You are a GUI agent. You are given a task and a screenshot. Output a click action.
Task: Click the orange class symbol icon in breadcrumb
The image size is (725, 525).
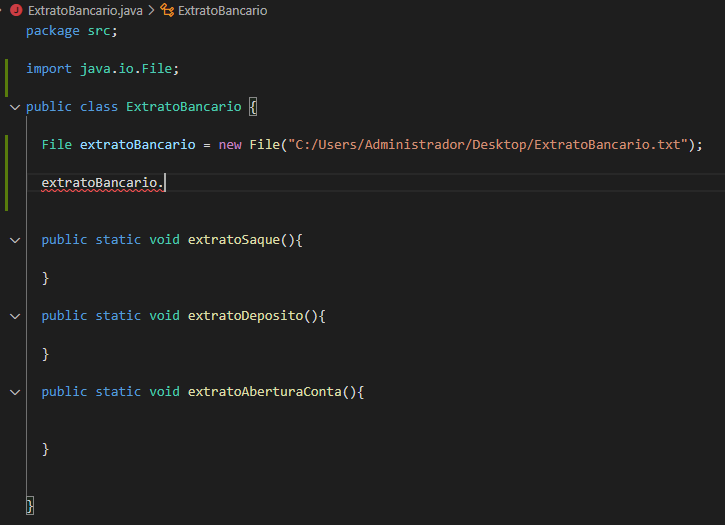coord(167,10)
